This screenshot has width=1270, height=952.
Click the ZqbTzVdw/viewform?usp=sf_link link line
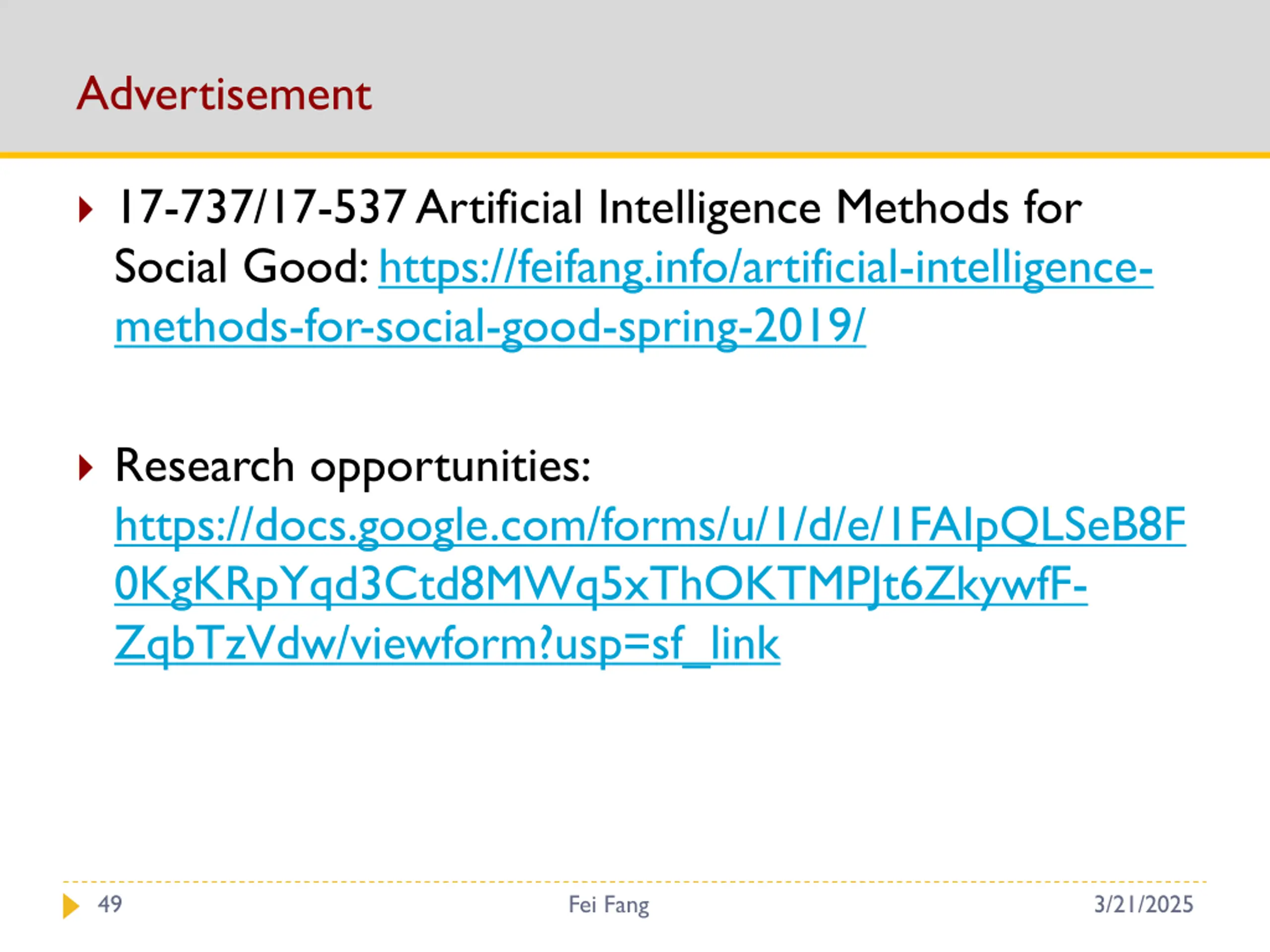coord(447,645)
